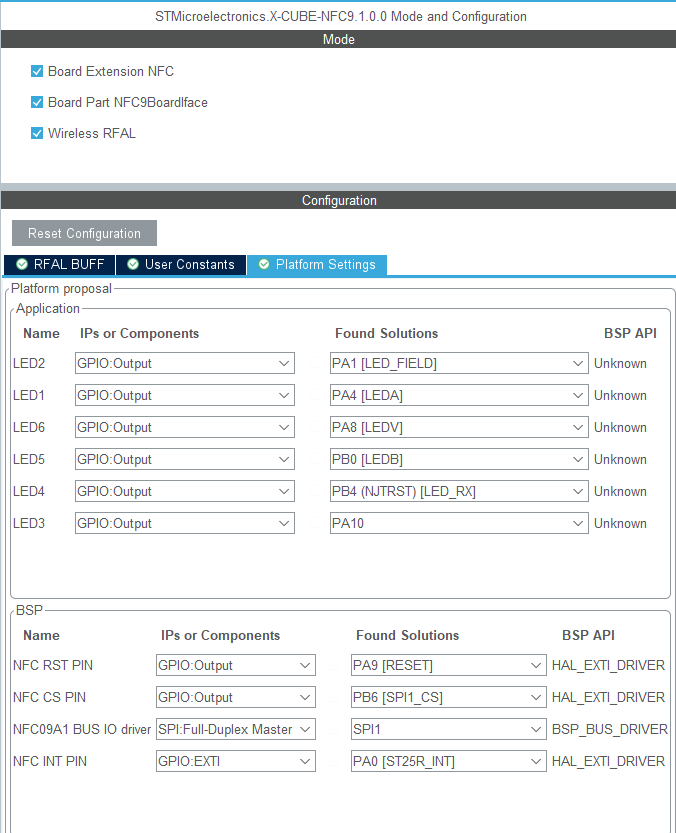Open LED3 GPIO:Output dropdown
Image resolution: width=676 pixels, height=833 pixels.
pyautogui.click(x=184, y=523)
